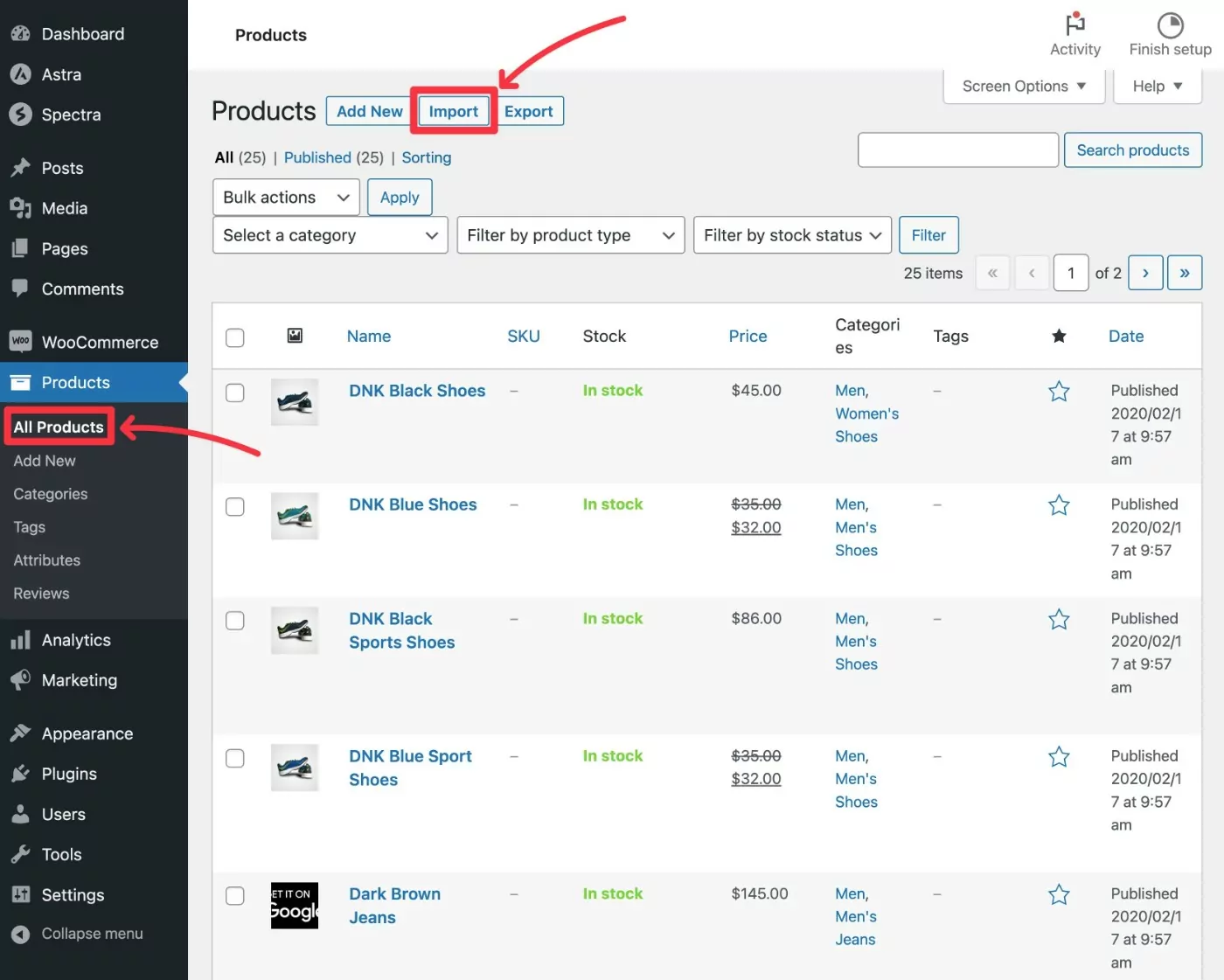Viewport: 1224px width, 980px height.
Task: Expand the Select a category dropdown
Action: (330, 235)
